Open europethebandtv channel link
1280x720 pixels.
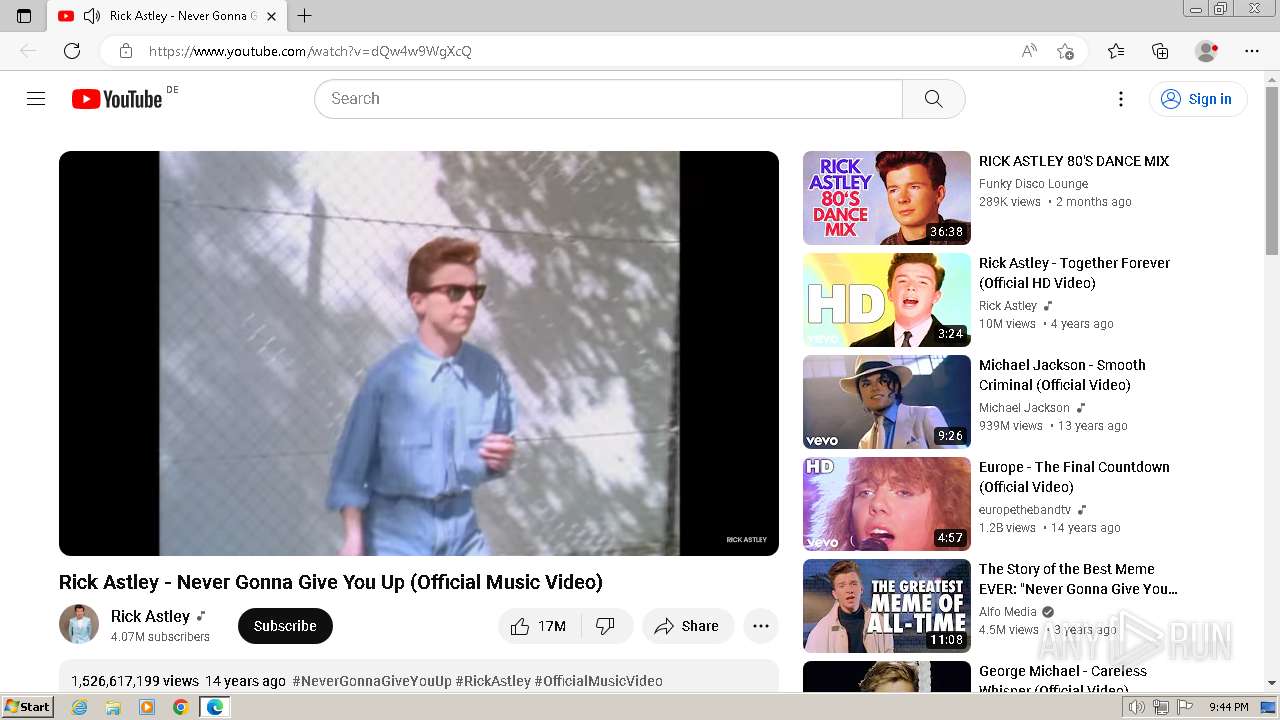point(1025,510)
